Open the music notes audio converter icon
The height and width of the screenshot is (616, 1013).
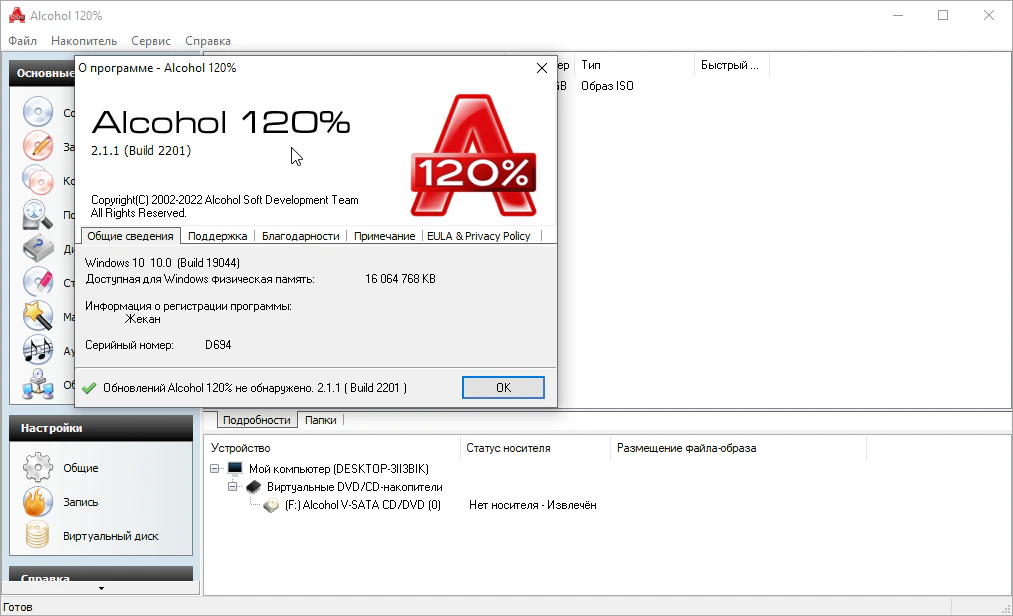pos(38,350)
